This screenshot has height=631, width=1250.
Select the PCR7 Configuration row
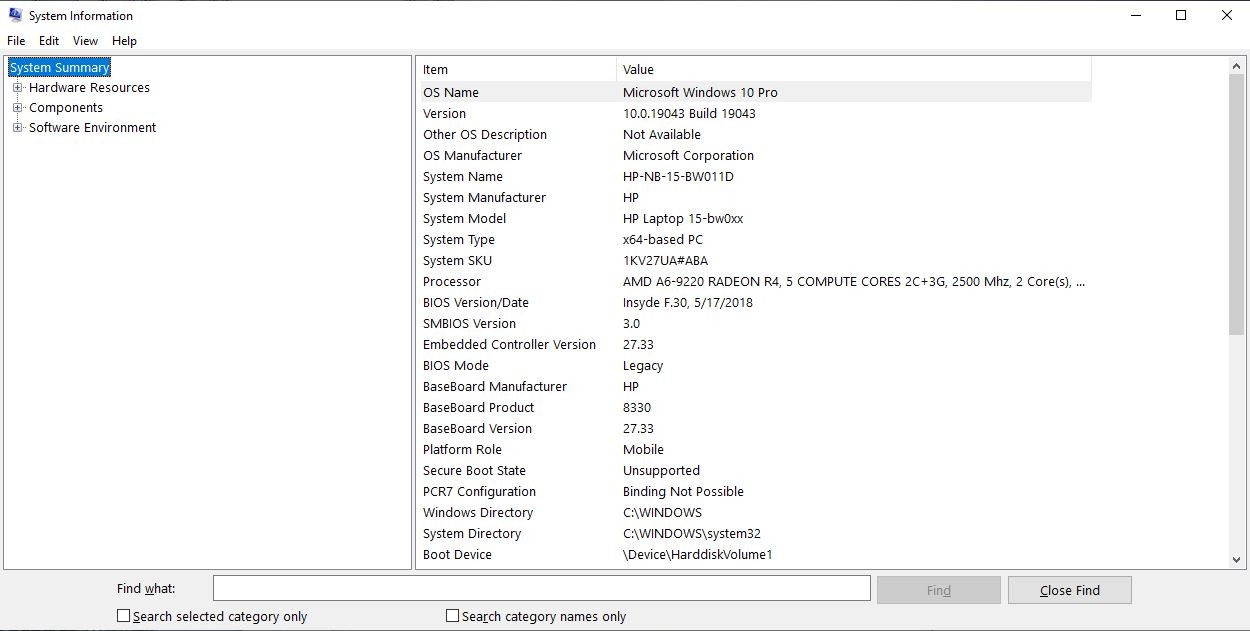point(754,491)
